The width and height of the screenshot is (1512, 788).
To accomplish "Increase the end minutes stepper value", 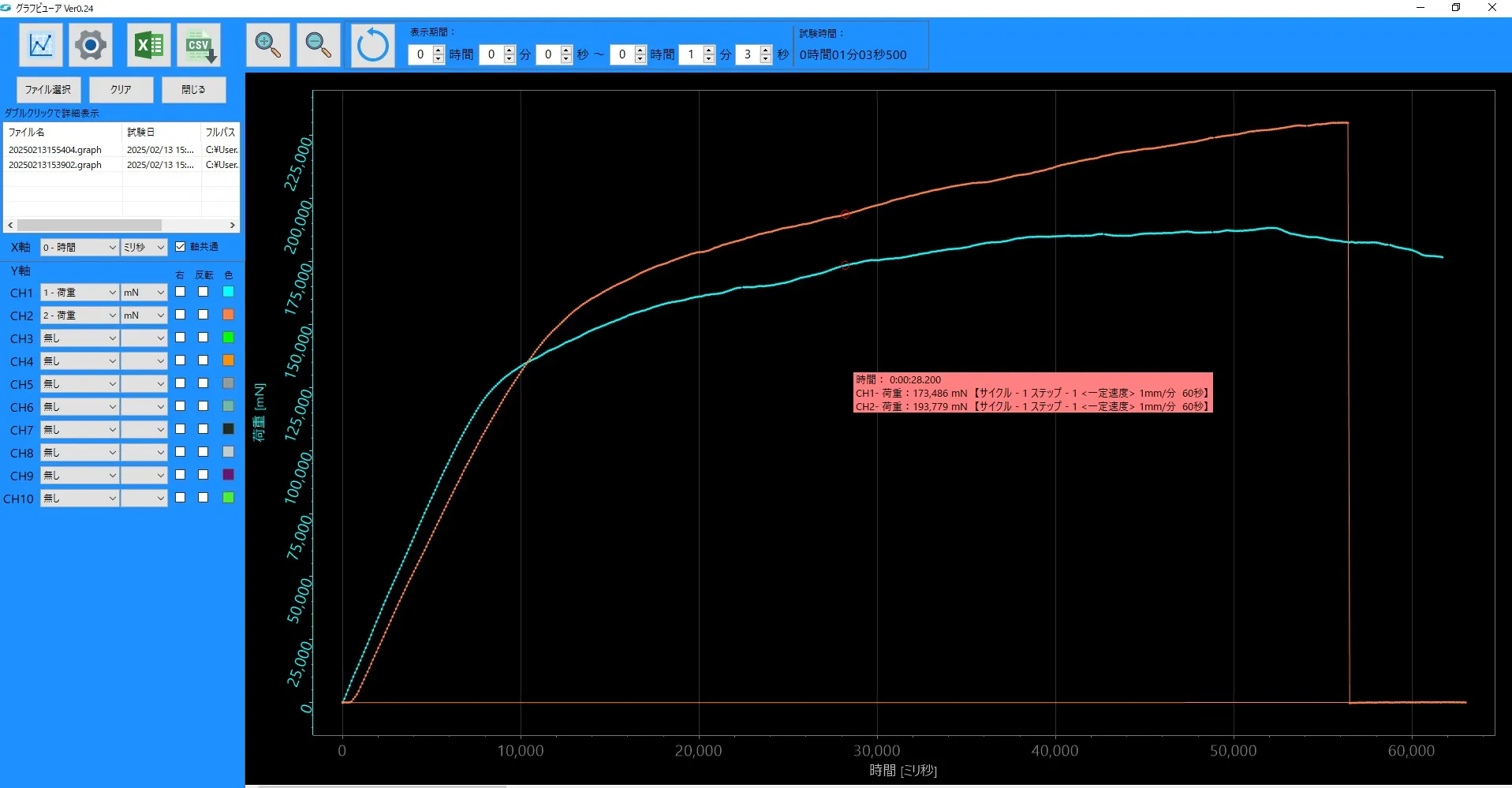I will pos(708,50).
